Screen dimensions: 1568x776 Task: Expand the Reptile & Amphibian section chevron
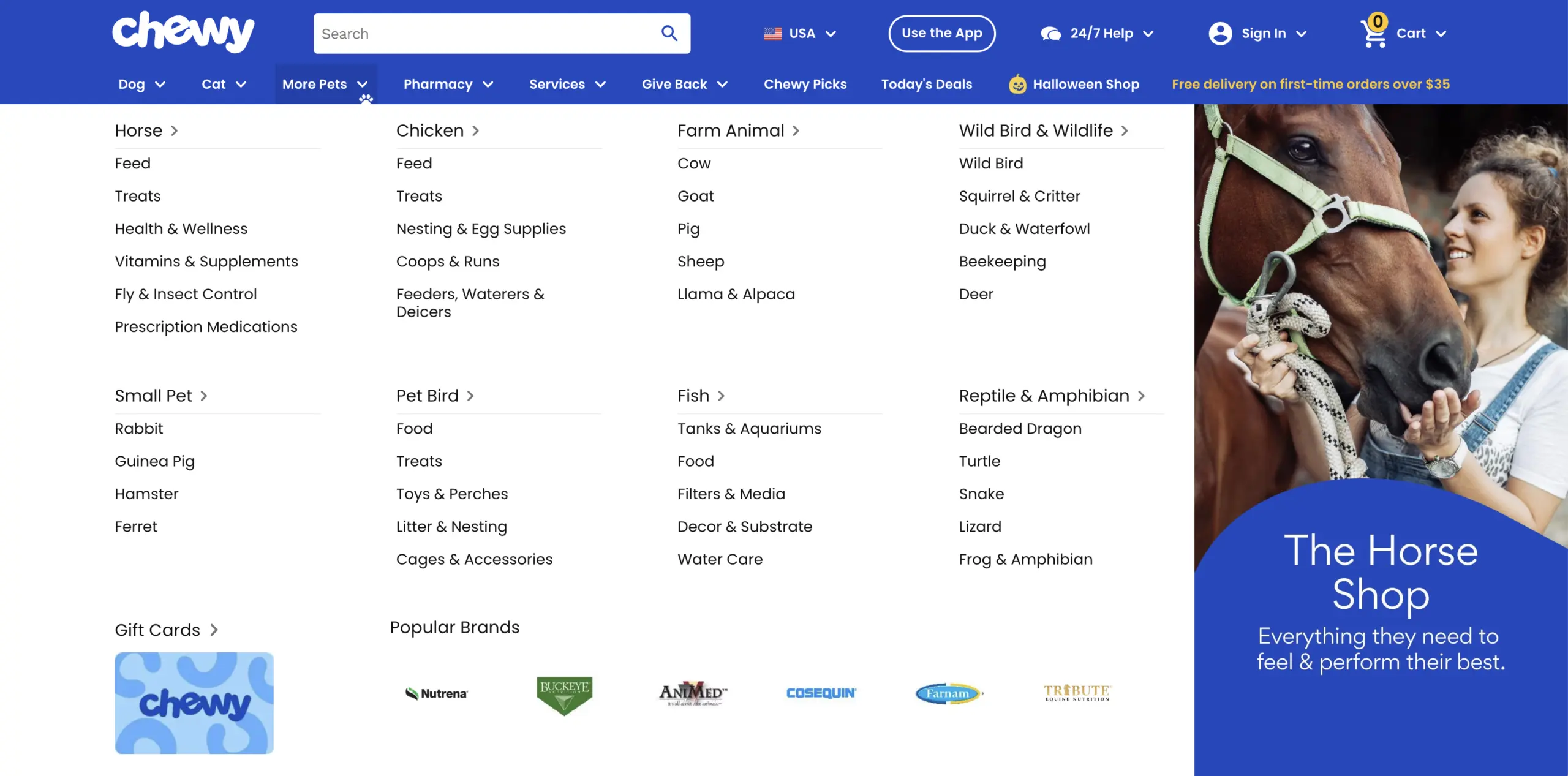coord(1140,396)
